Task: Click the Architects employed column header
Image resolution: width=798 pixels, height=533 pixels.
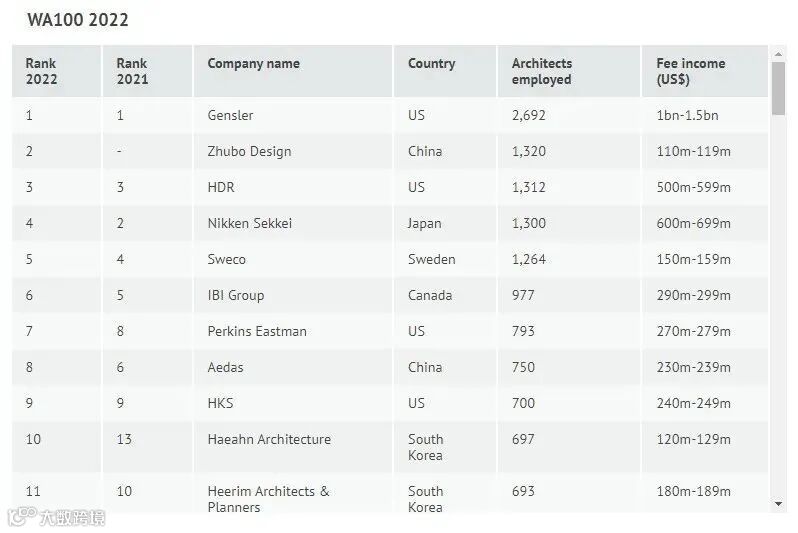Action: tap(542, 71)
